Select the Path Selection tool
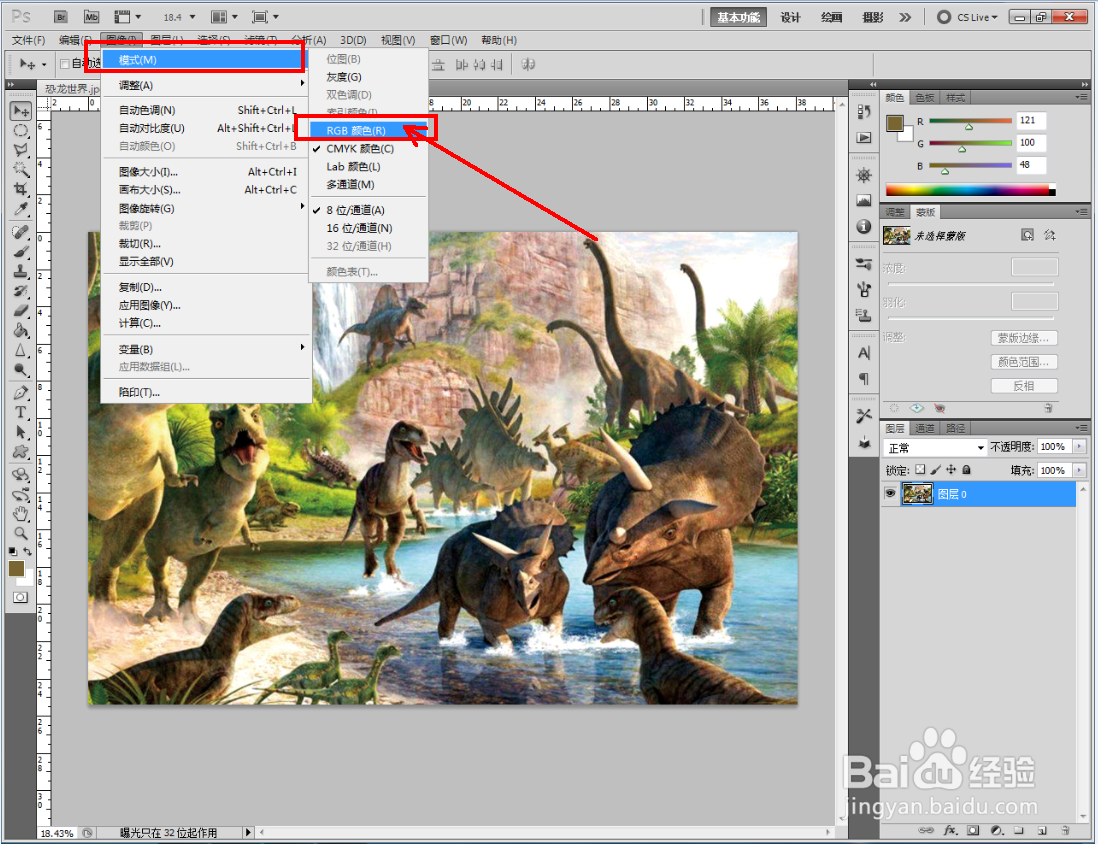The image size is (1098, 844). 21,432
